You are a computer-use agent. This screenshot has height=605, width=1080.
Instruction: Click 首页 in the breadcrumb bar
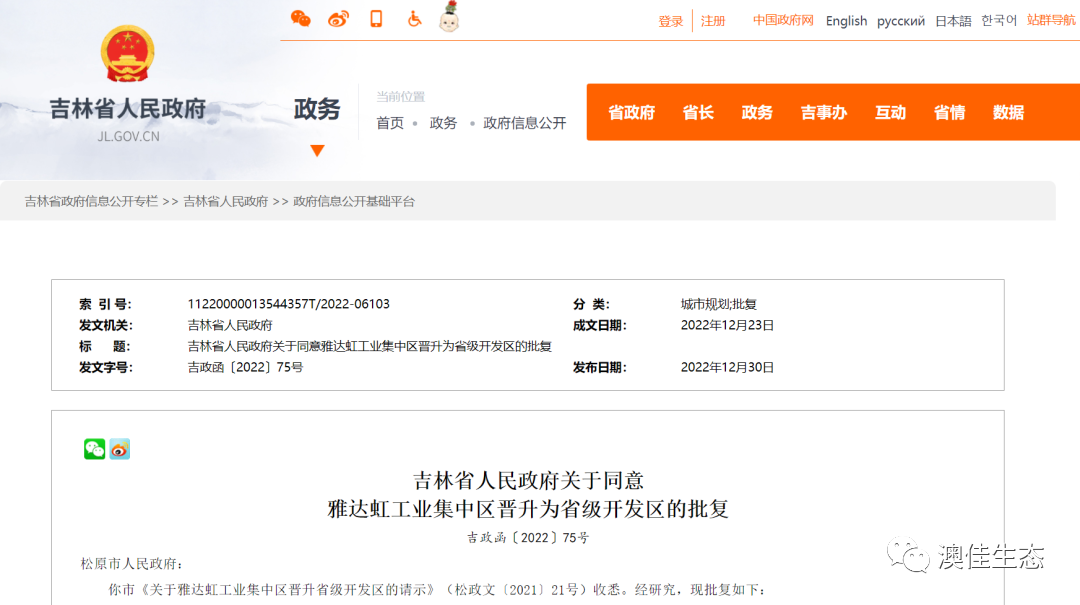pos(389,123)
